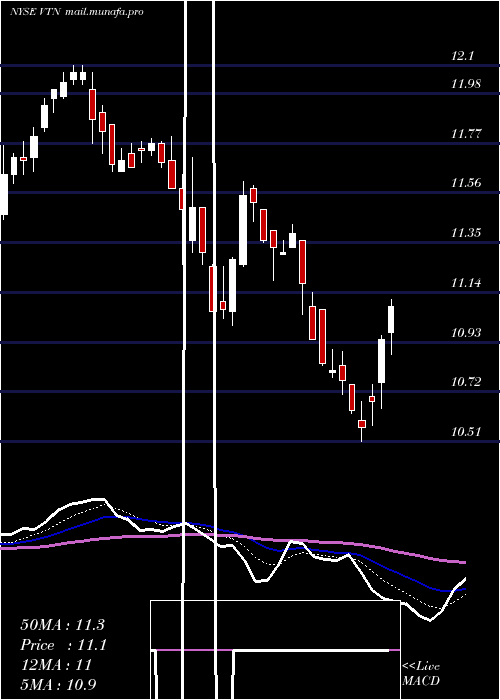Click the Price : 11.1 reading

coord(63,645)
